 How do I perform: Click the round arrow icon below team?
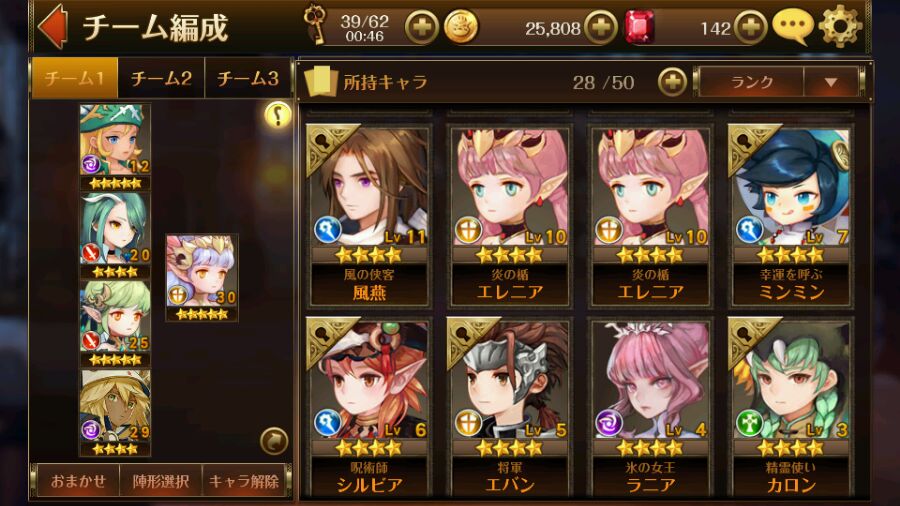point(274,441)
